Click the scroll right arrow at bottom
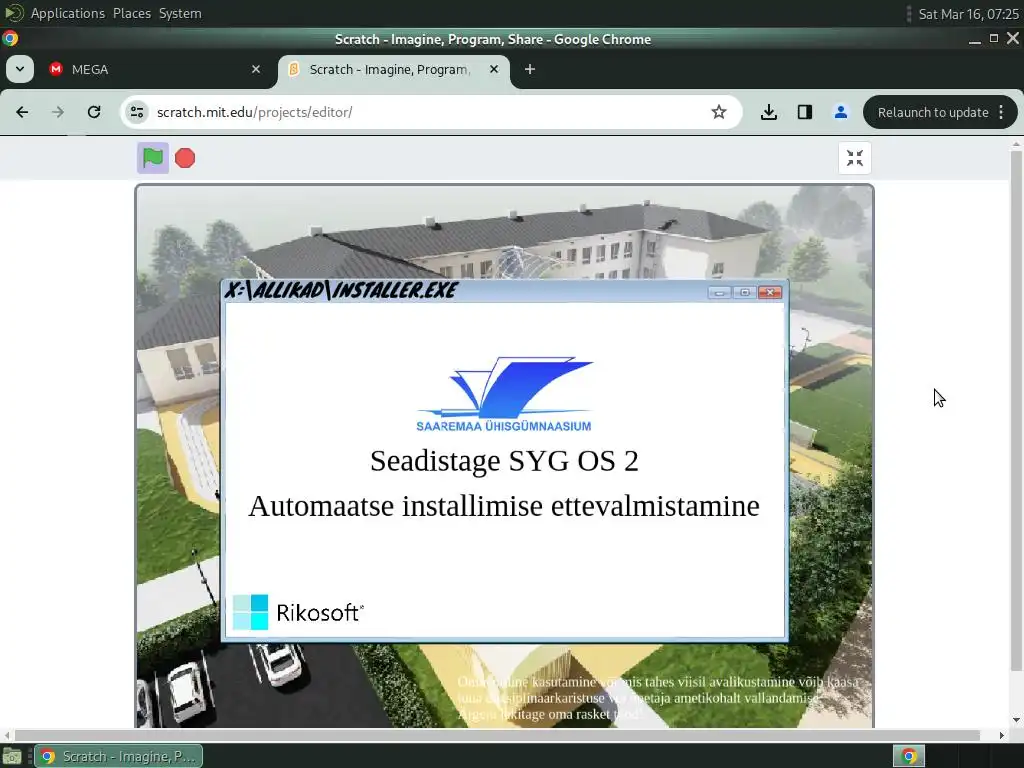The image size is (1024, 768). pos(1002,735)
